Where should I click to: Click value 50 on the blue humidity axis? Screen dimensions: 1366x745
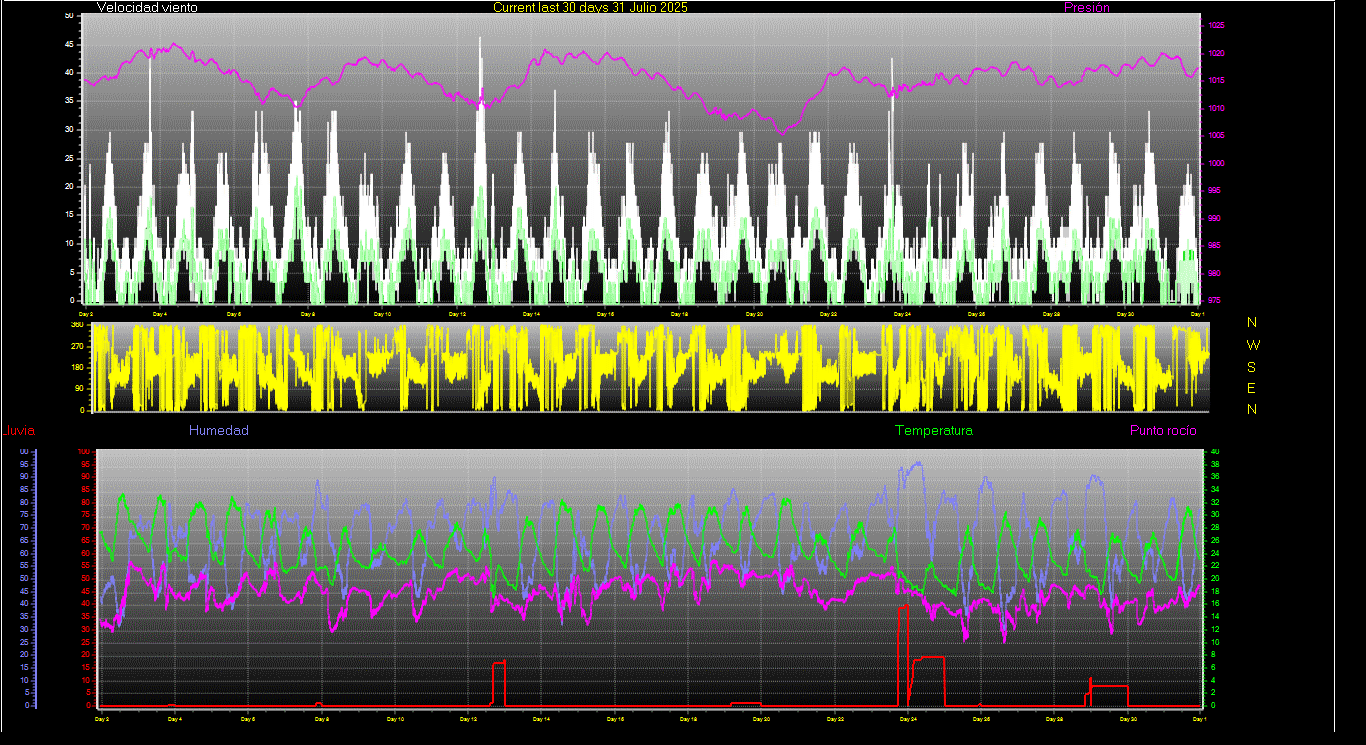25,579
